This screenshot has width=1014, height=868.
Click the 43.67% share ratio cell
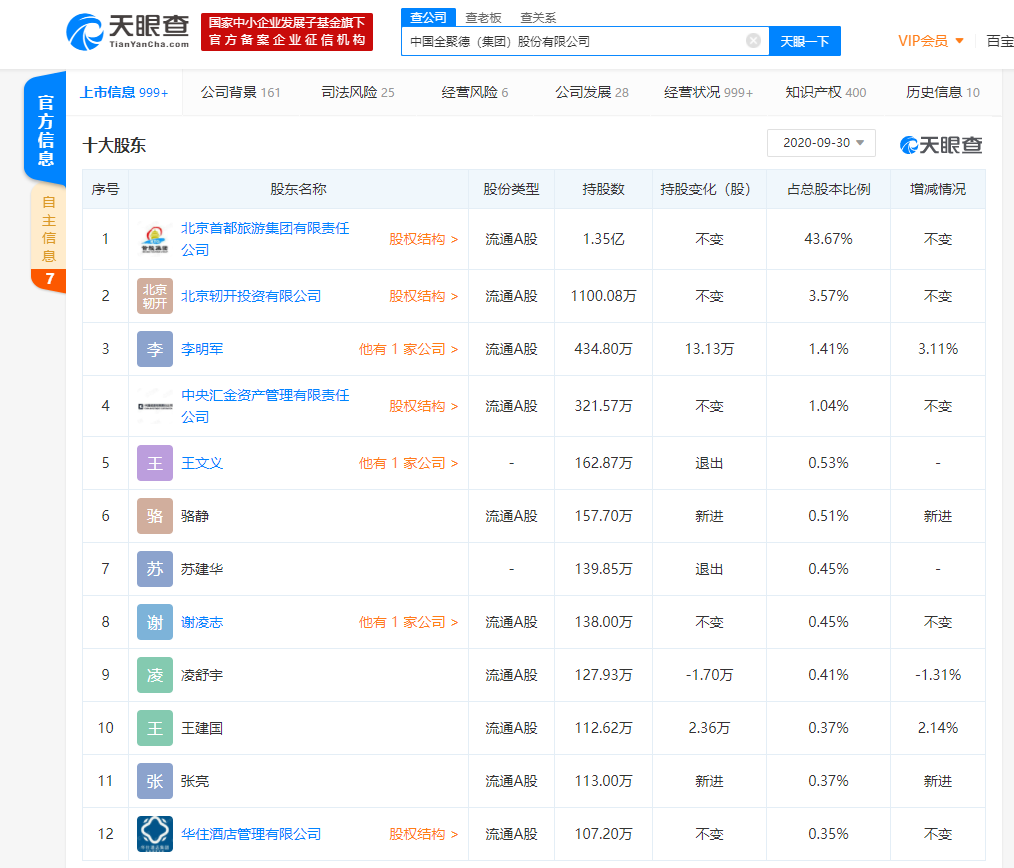click(x=828, y=239)
